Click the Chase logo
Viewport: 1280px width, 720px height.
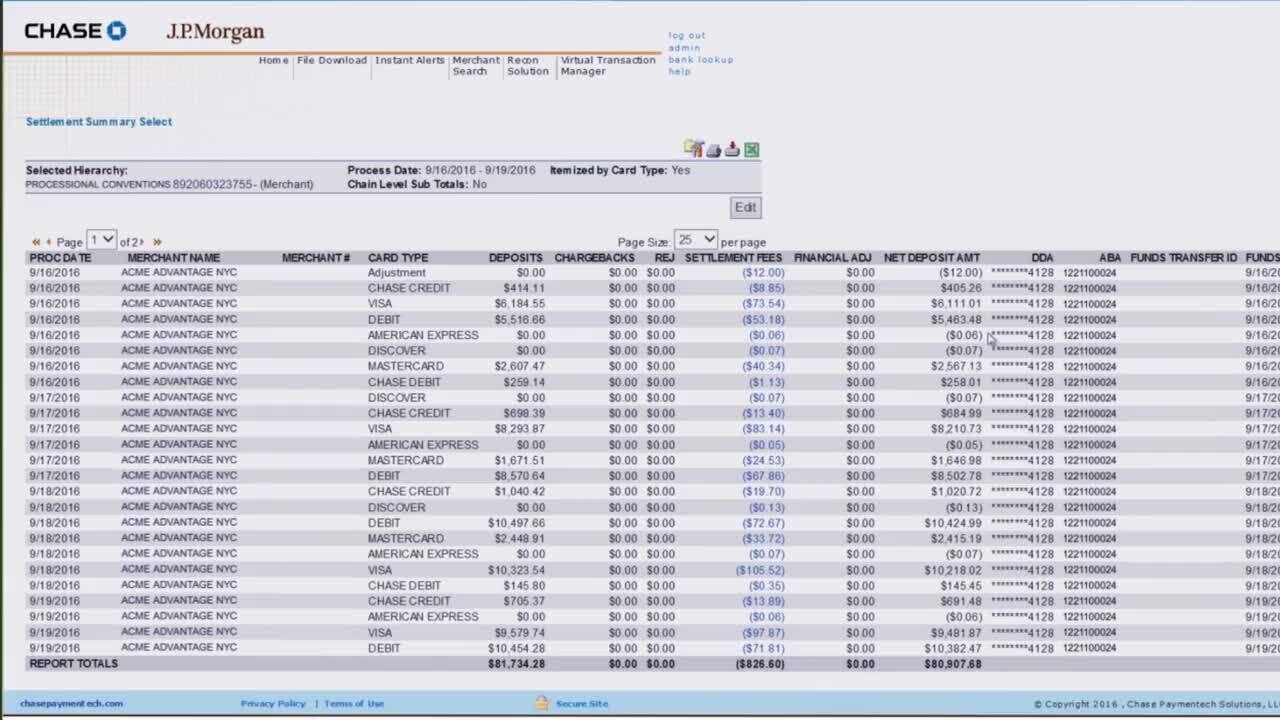[75, 31]
